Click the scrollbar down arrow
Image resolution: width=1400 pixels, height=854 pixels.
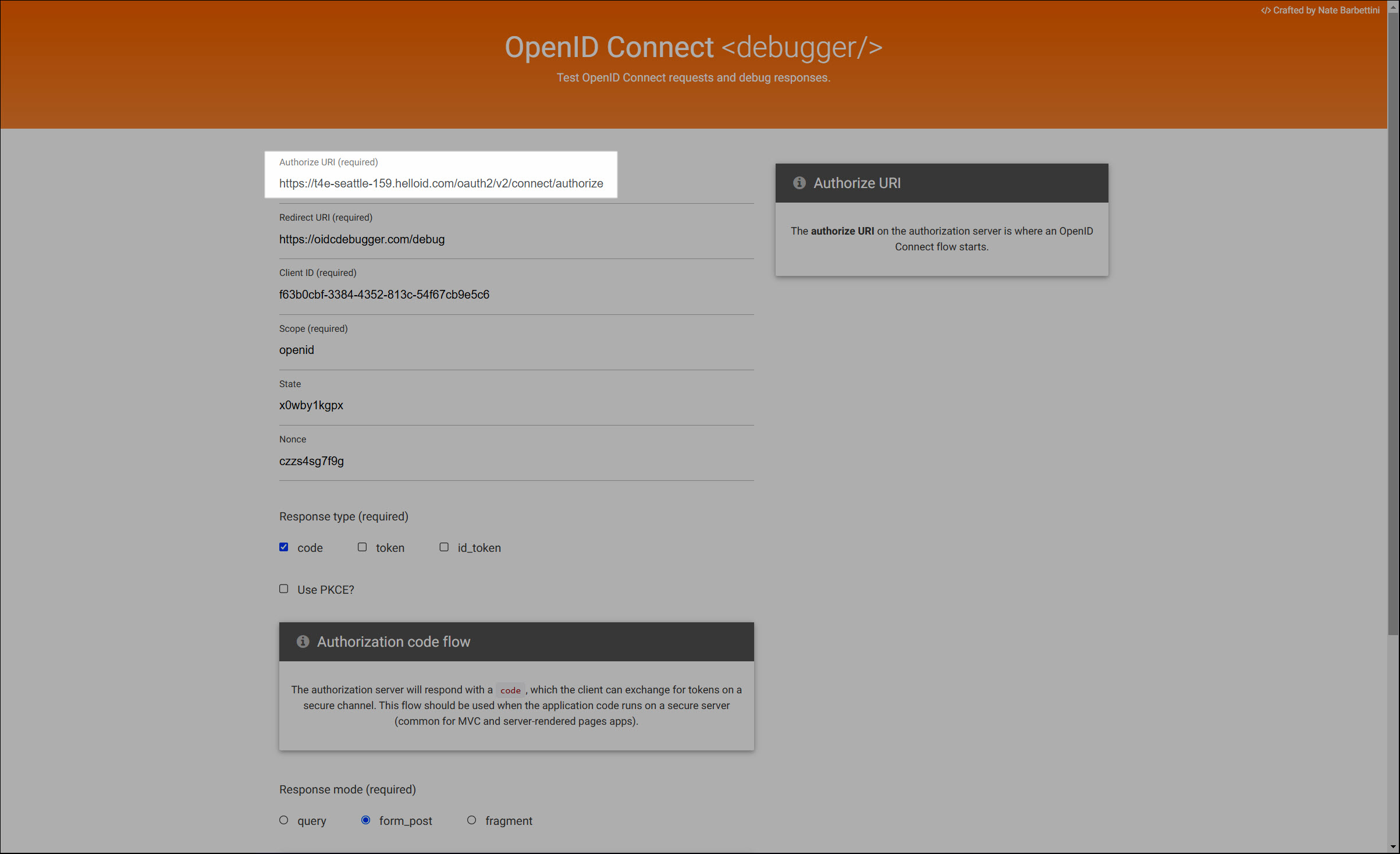(1394, 847)
